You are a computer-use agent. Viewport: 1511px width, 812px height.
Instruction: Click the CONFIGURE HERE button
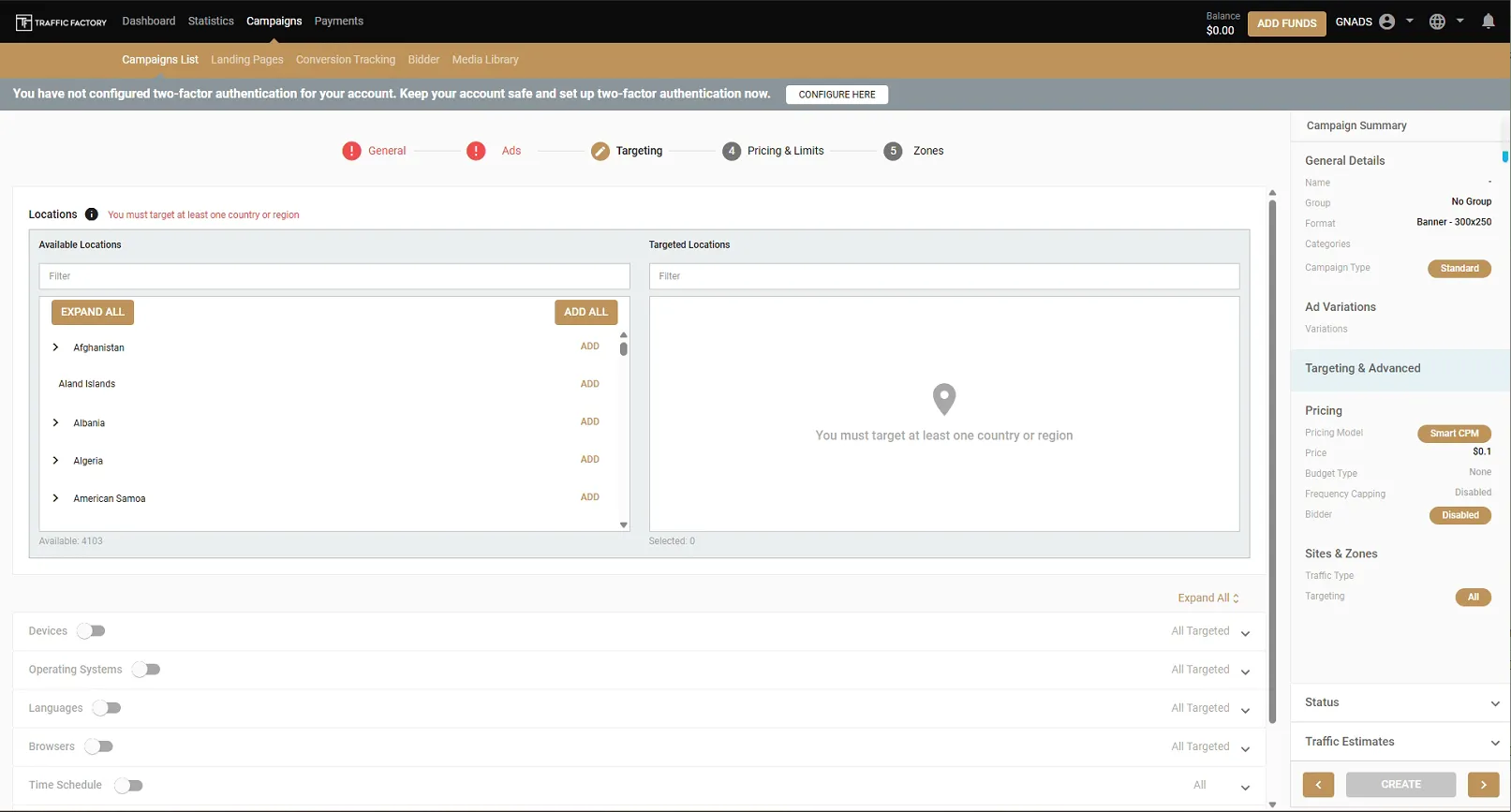(837, 95)
